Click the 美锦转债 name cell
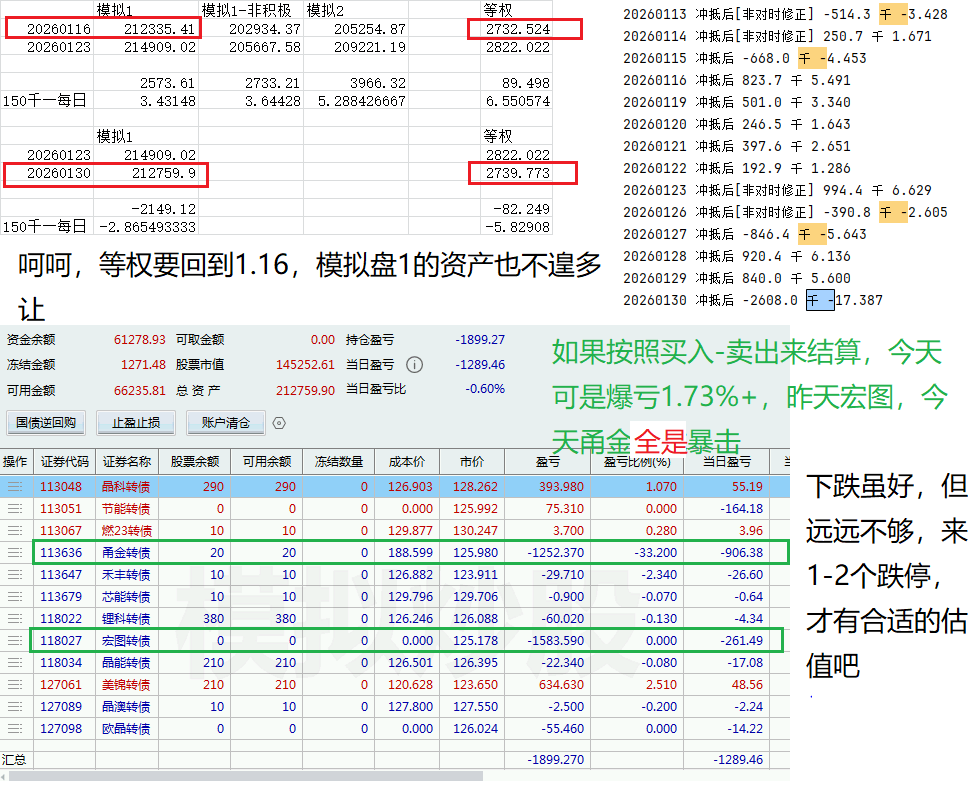 pos(126,685)
